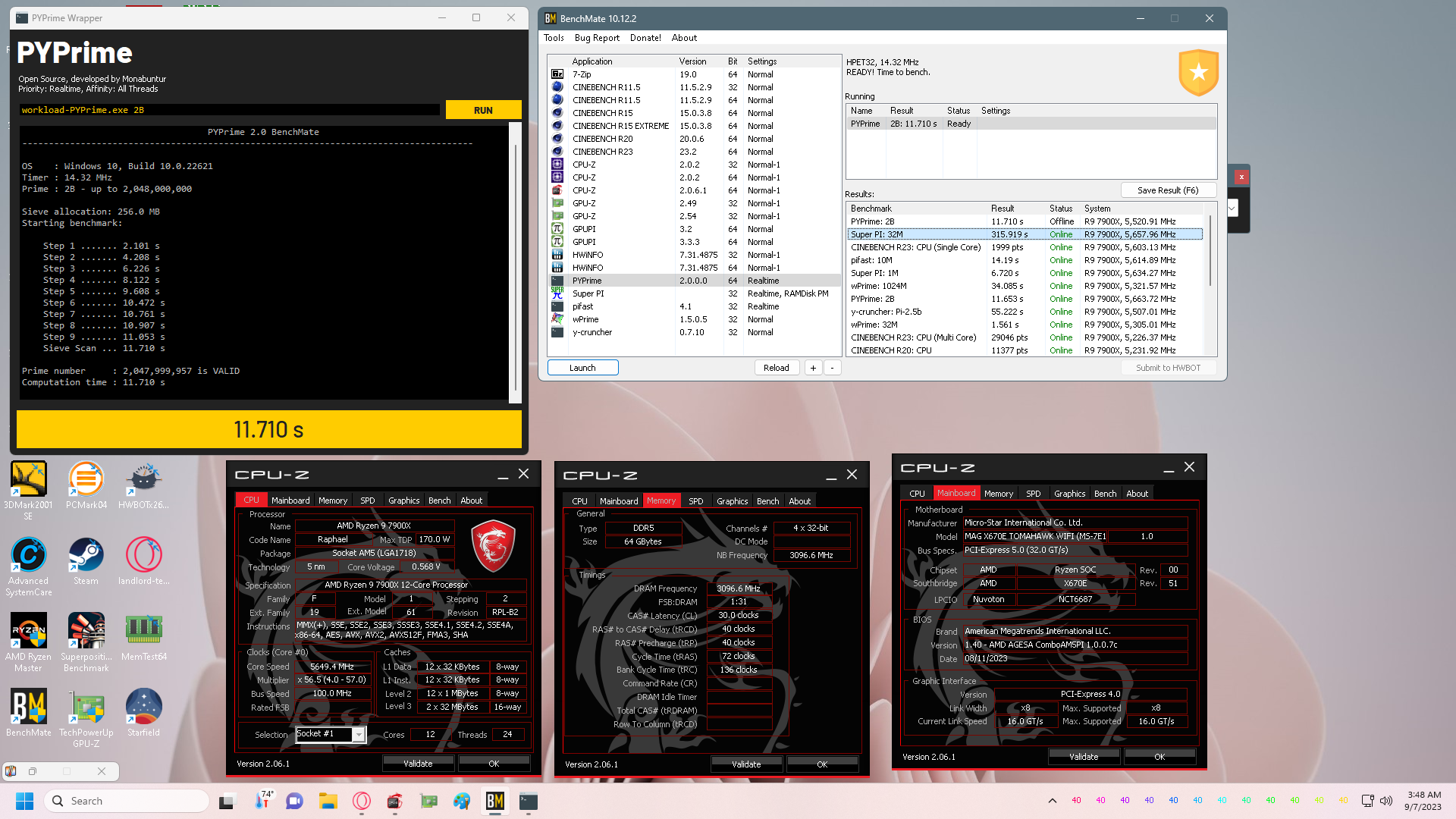Launch the Advanced SystemCare shortcut
This screenshot has height=819, width=1456.
pos(28,566)
